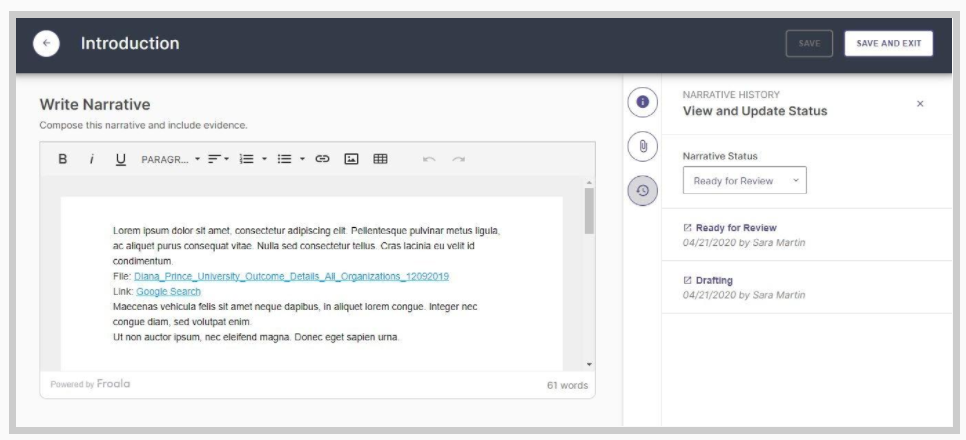Click the insert image icon
Screen dimensions: 966x440
[x=351, y=159]
